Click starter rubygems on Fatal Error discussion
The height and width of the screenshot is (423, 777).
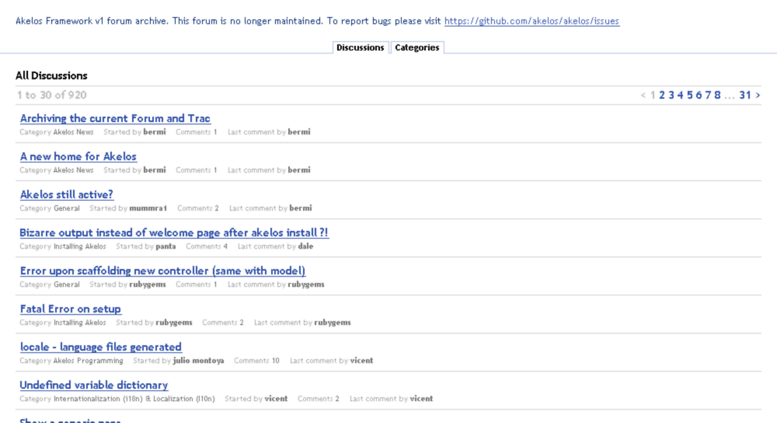pos(174,323)
